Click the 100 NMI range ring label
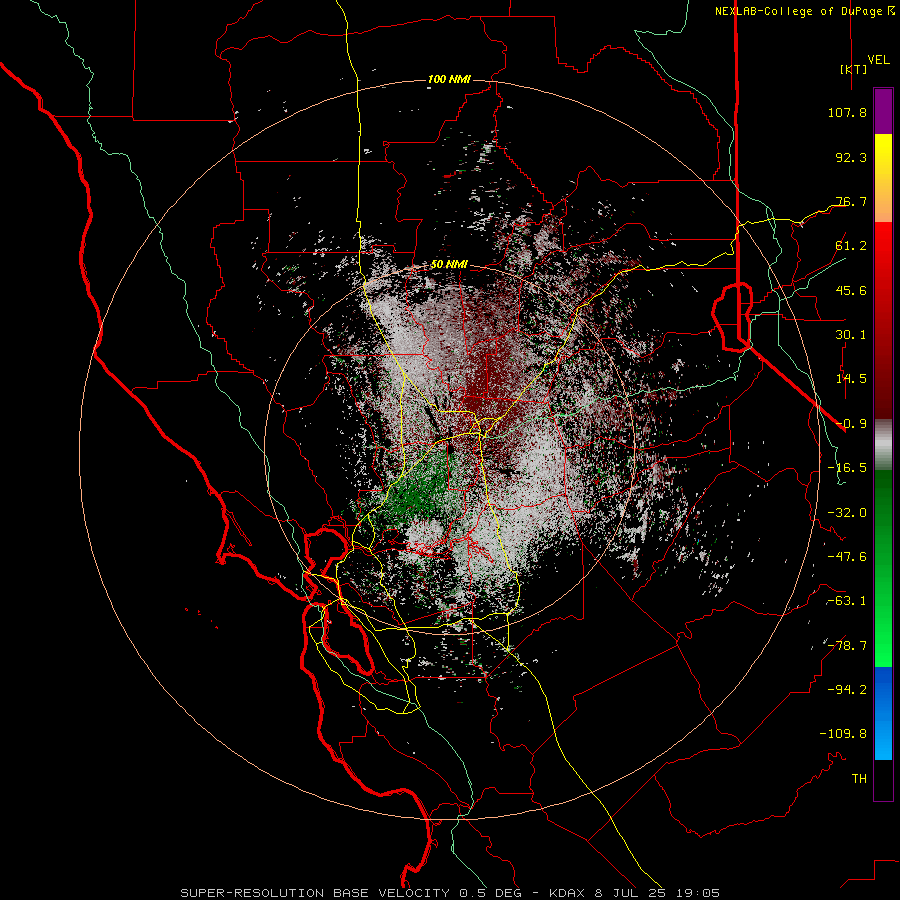The width and height of the screenshot is (900, 900). coord(449,79)
